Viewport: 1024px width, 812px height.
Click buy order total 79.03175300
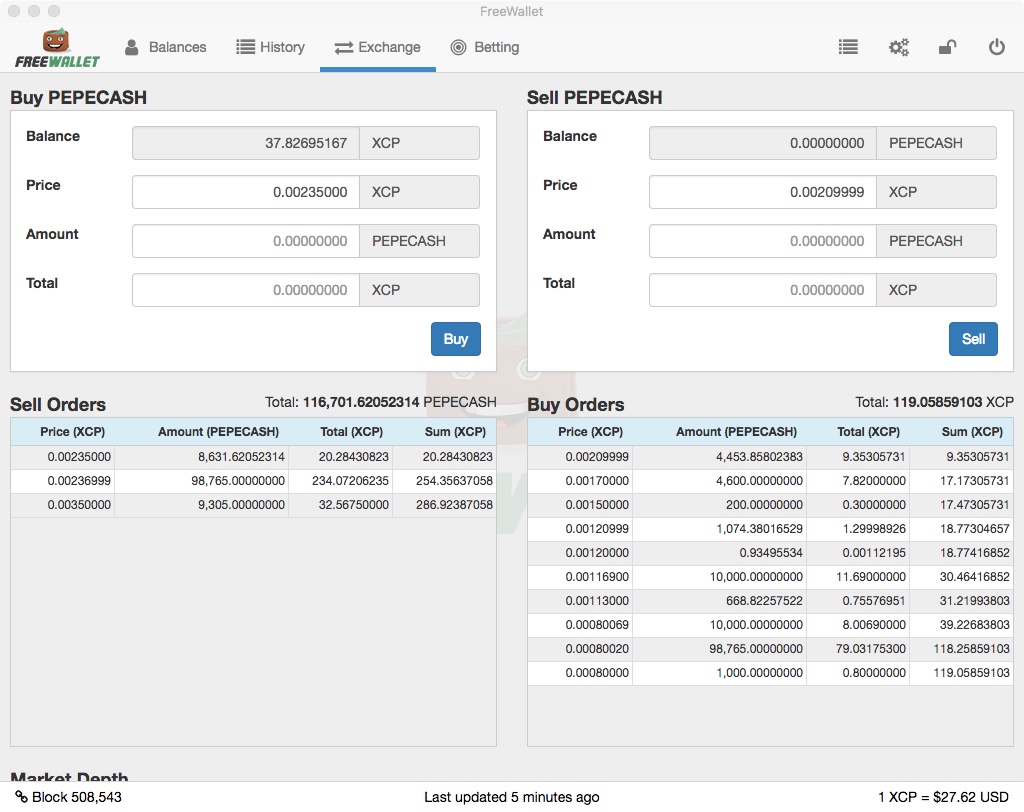[x=871, y=649]
